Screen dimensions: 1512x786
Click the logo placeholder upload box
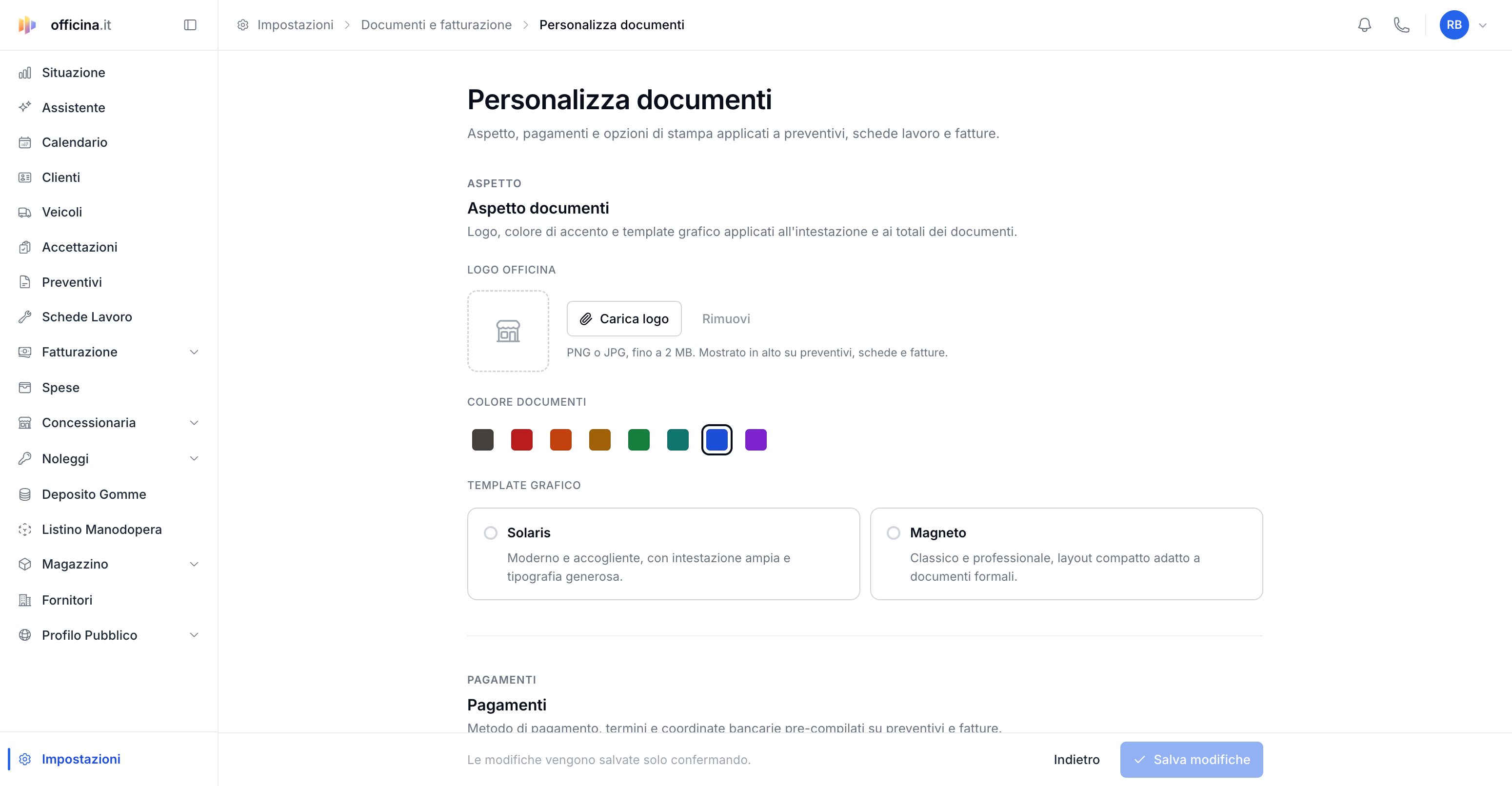click(x=508, y=331)
